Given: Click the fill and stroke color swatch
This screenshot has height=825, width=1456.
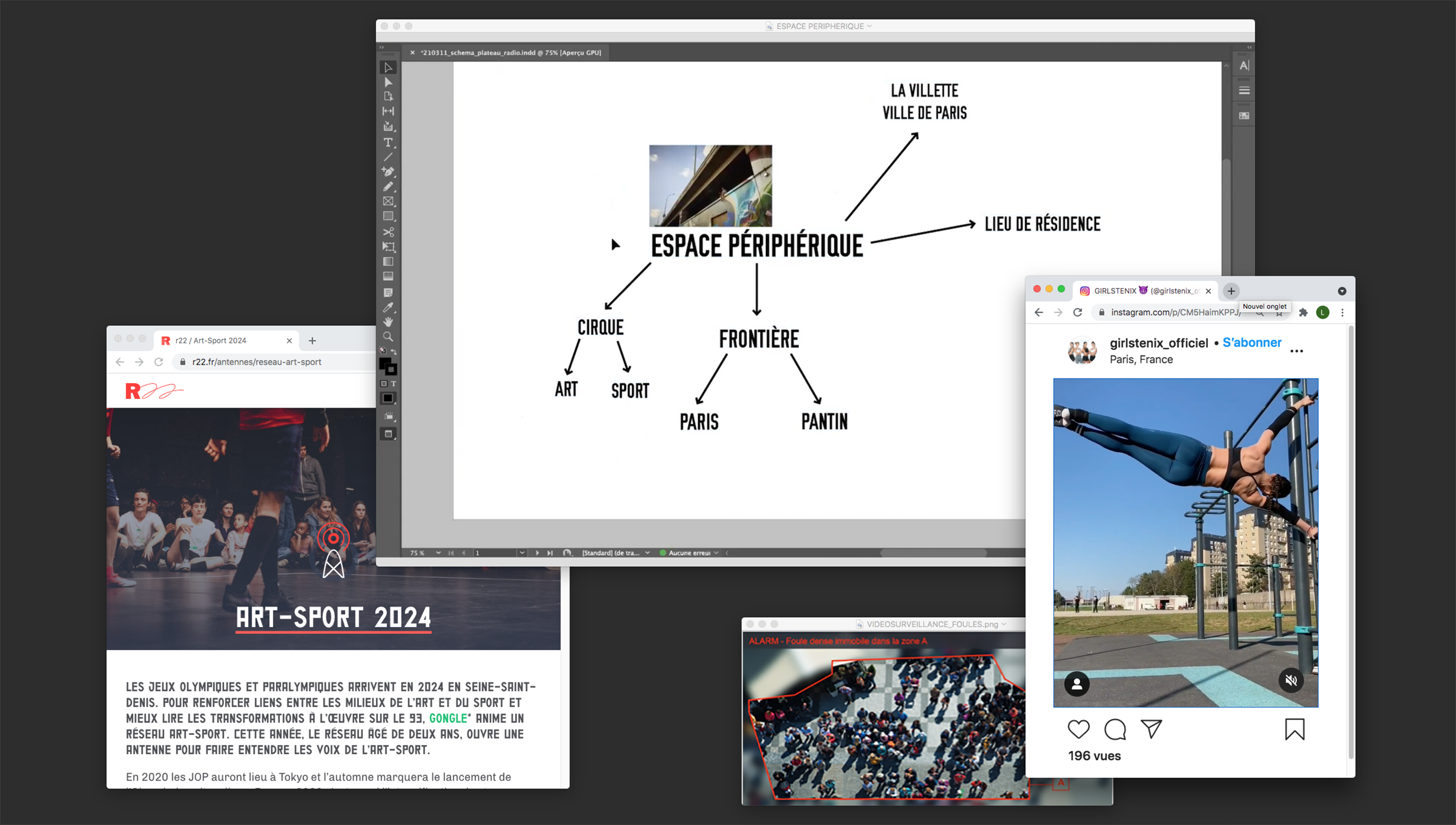Looking at the screenshot, I should pos(388,367).
